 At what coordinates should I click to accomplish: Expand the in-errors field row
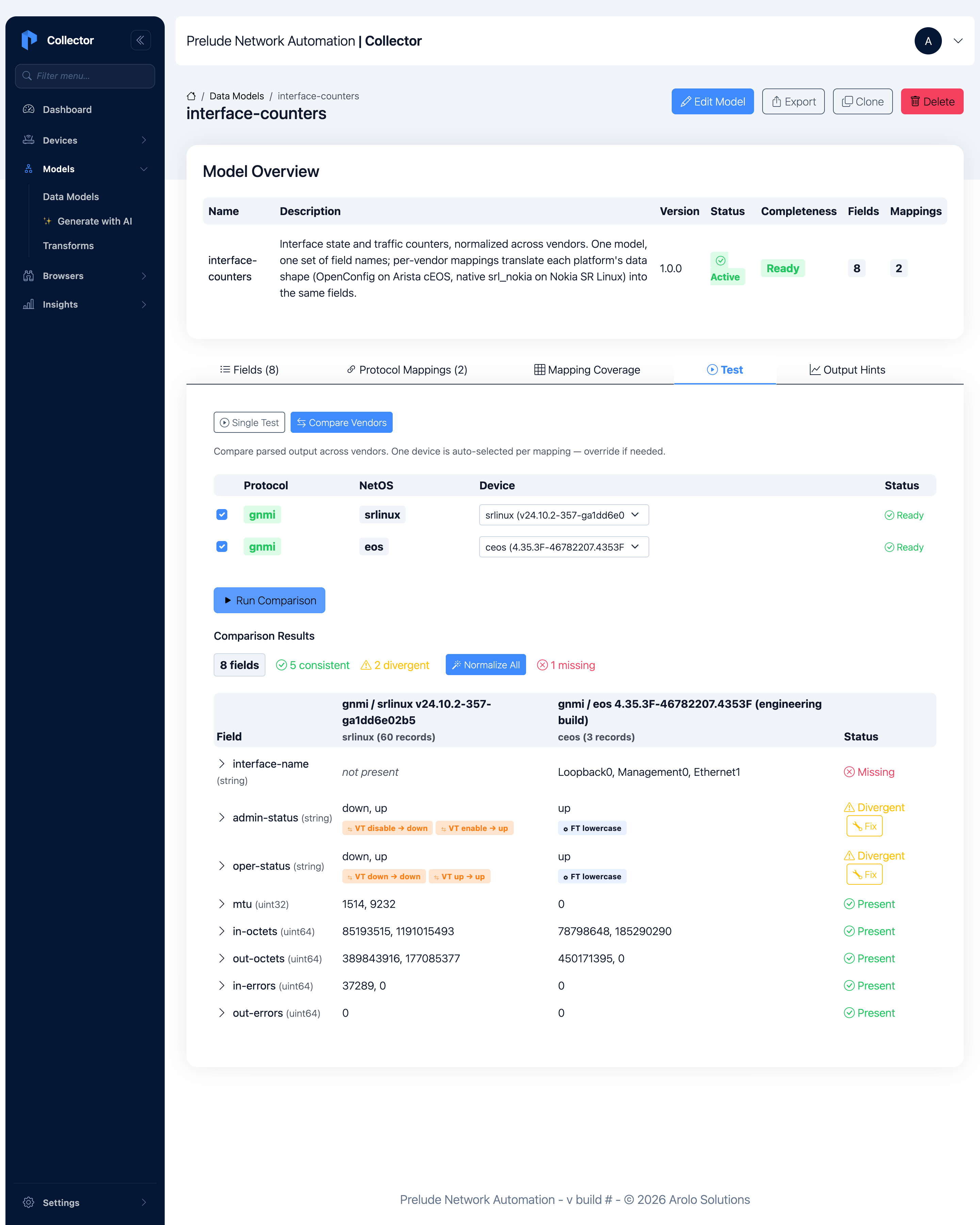[x=222, y=986]
